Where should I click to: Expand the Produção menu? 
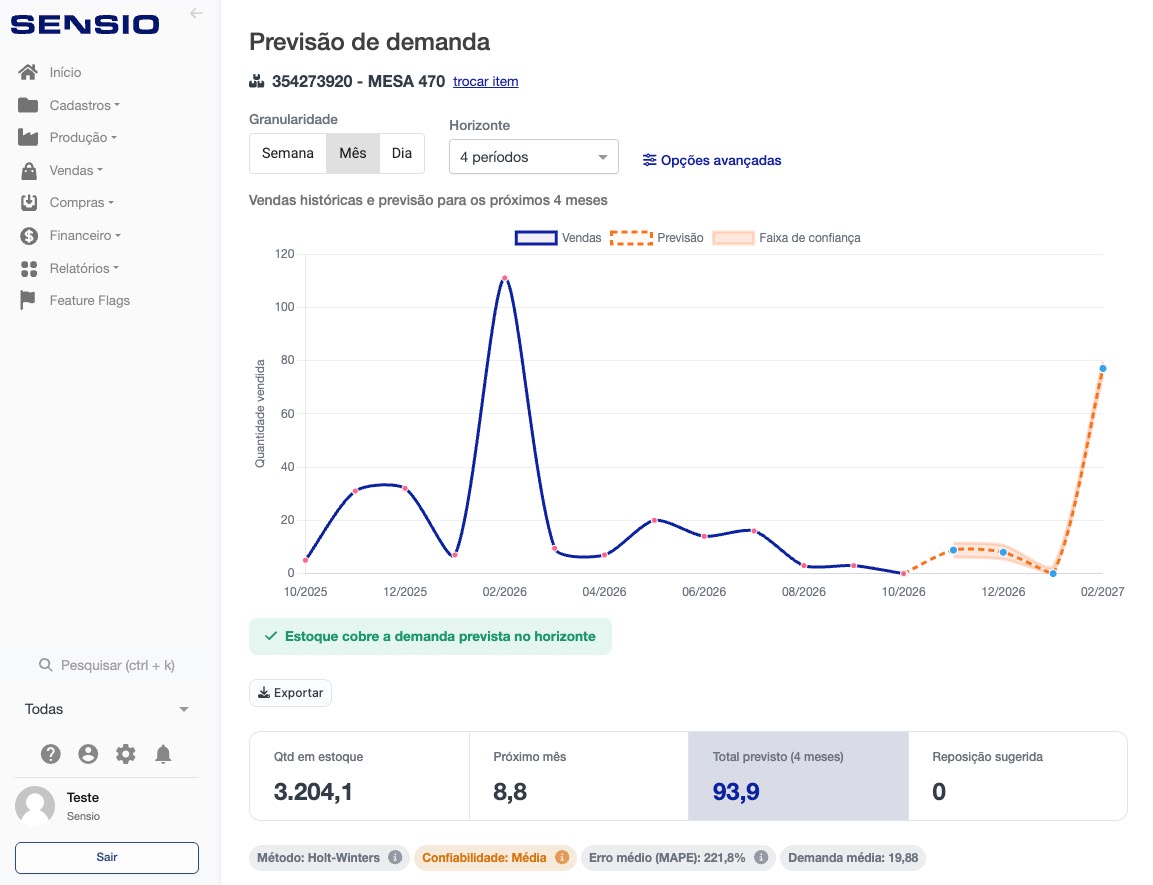(x=82, y=137)
